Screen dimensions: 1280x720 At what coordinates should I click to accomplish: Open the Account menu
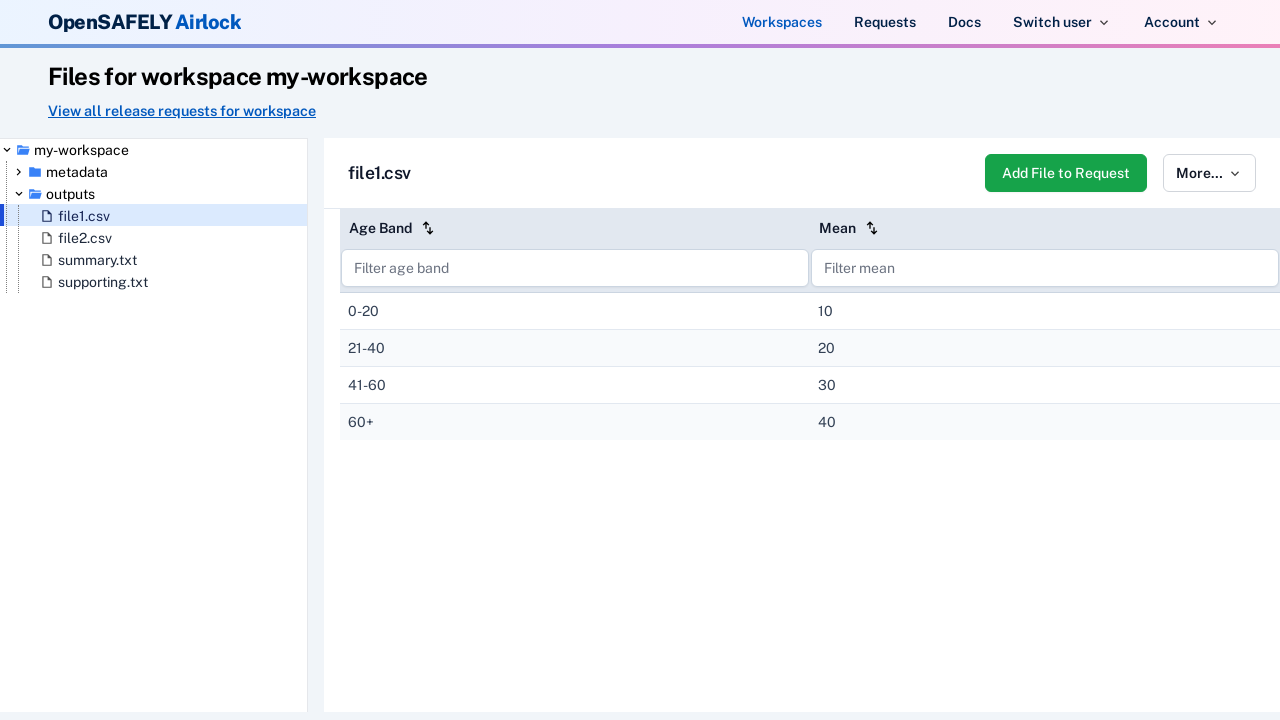click(1180, 22)
